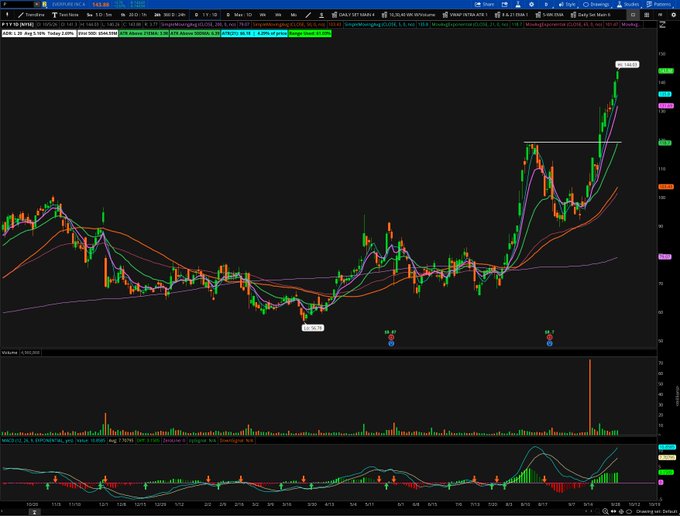Open the Patterns menu
The height and width of the screenshot is (516, 680).
click(x=658, y=4)
